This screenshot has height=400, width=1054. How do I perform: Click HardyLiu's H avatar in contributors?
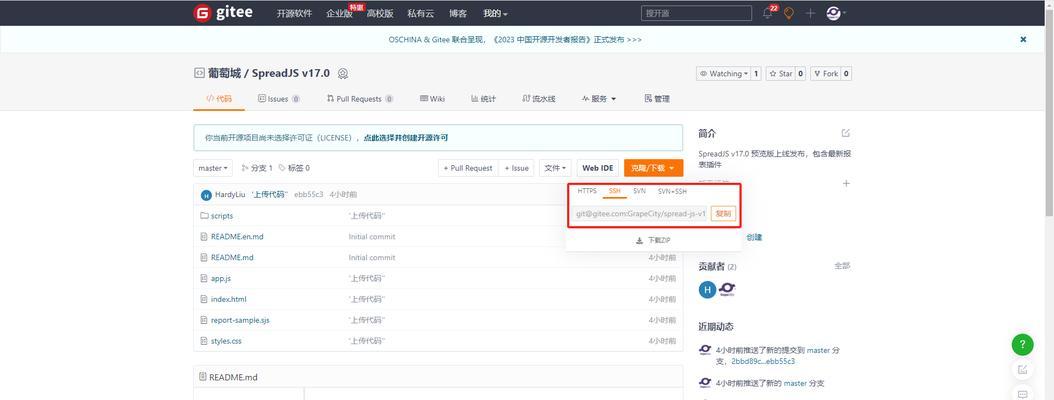click(x=707, y=290)
